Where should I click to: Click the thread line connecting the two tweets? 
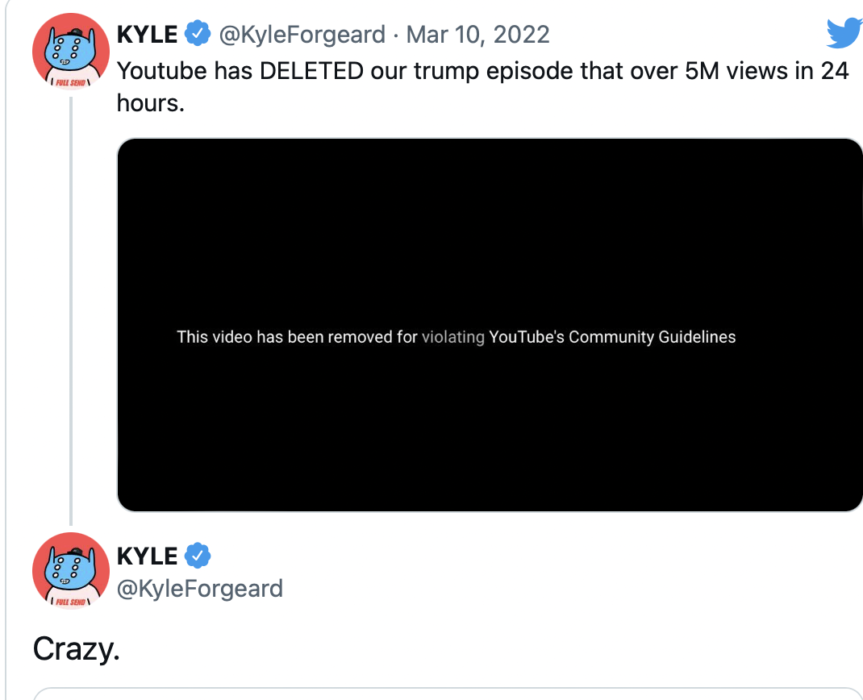(71, 311)
